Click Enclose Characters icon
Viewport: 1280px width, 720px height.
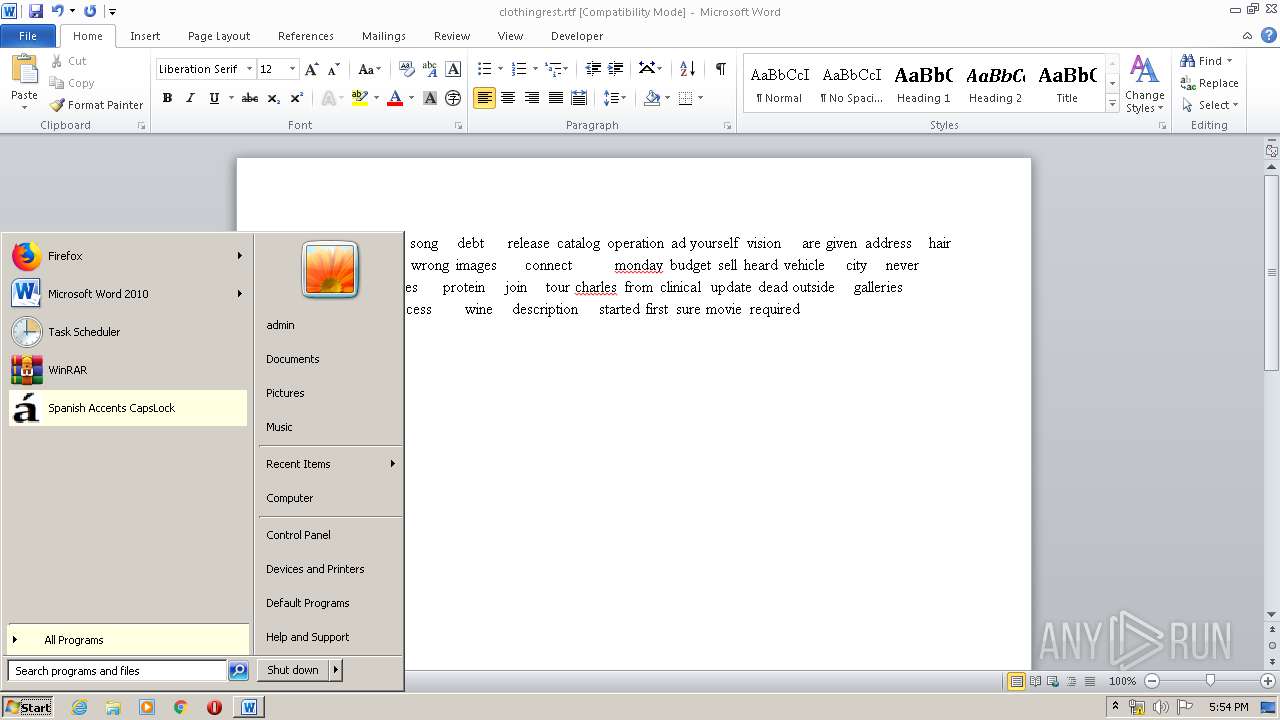tap(453, 98)
